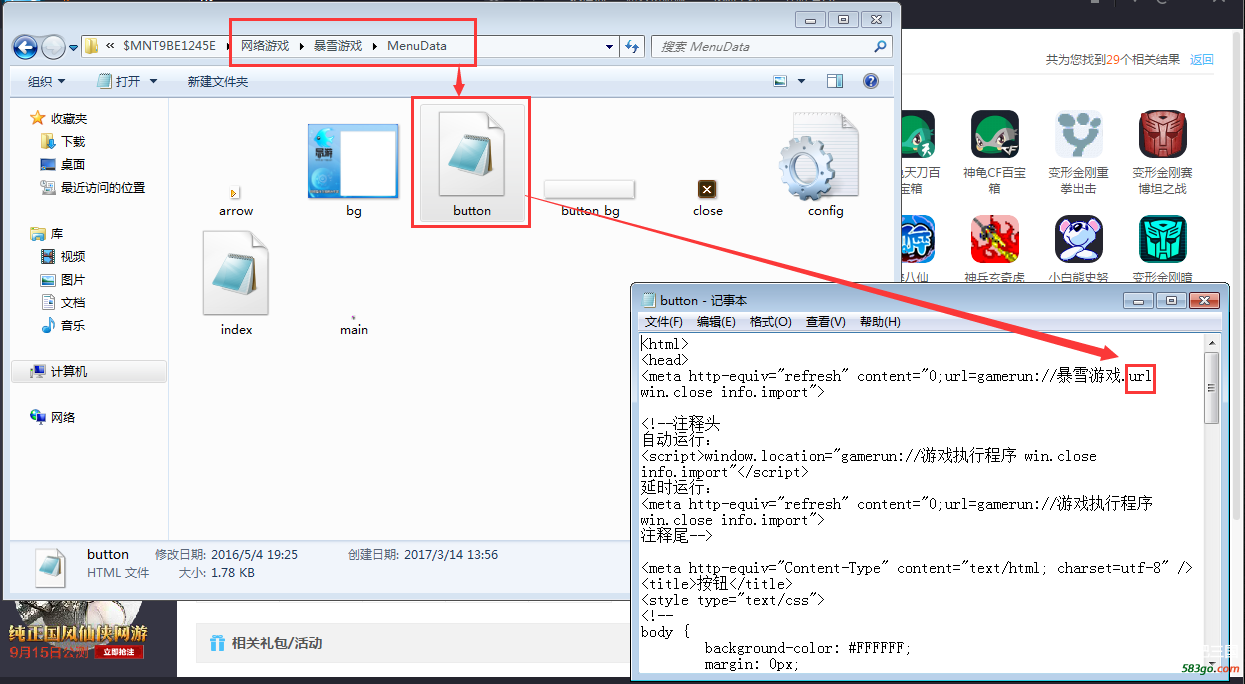This screenshot has height=684, width=1245.
Task: Expand the view options dropdown arrow
Action: (801, 81)
